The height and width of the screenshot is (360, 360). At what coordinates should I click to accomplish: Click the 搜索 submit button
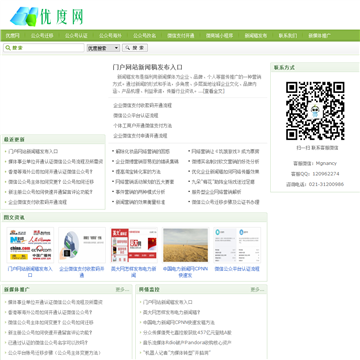(x=135, y=48)
